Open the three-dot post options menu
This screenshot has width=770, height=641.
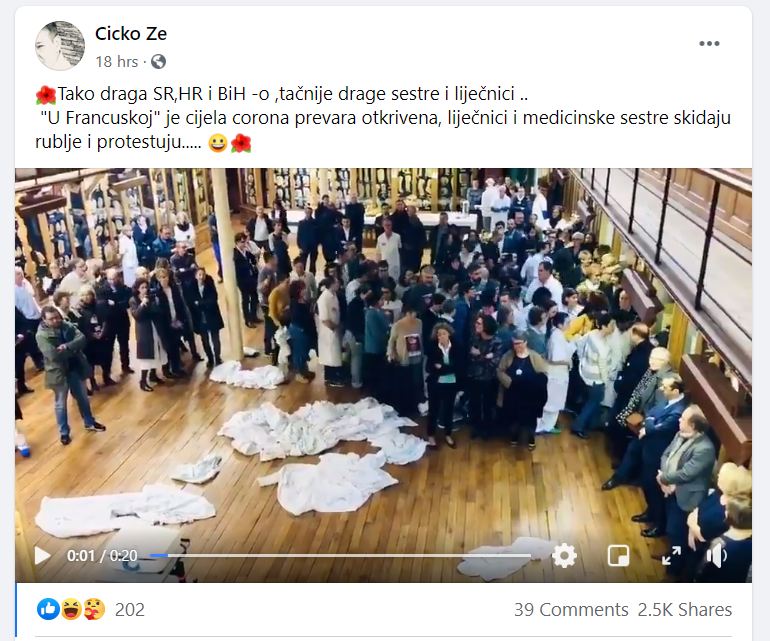click(709, 44)
